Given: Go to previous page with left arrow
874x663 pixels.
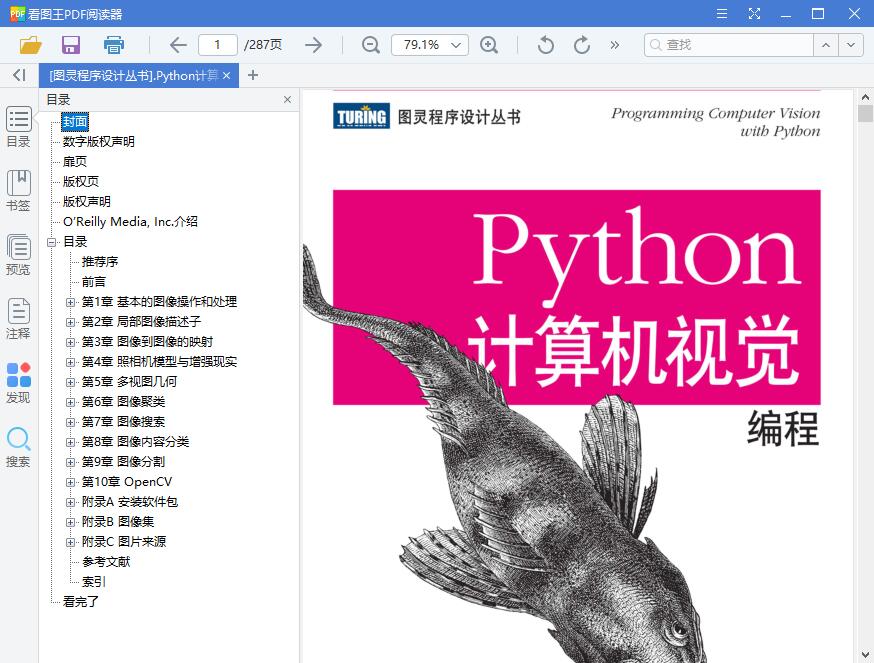Looking at the screenshot, I should [178, 45].
